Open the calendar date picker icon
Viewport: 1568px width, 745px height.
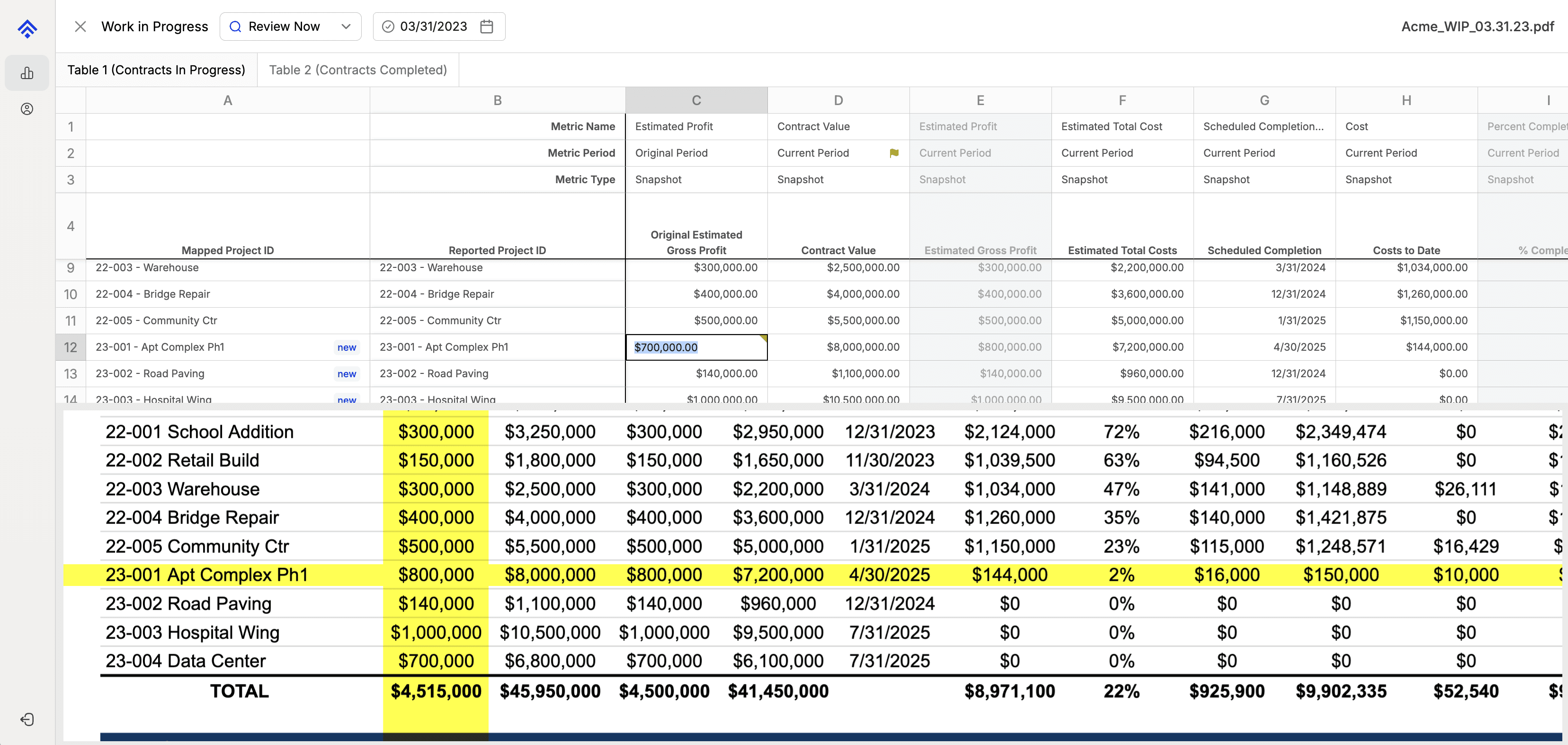(x=486, y=27)
